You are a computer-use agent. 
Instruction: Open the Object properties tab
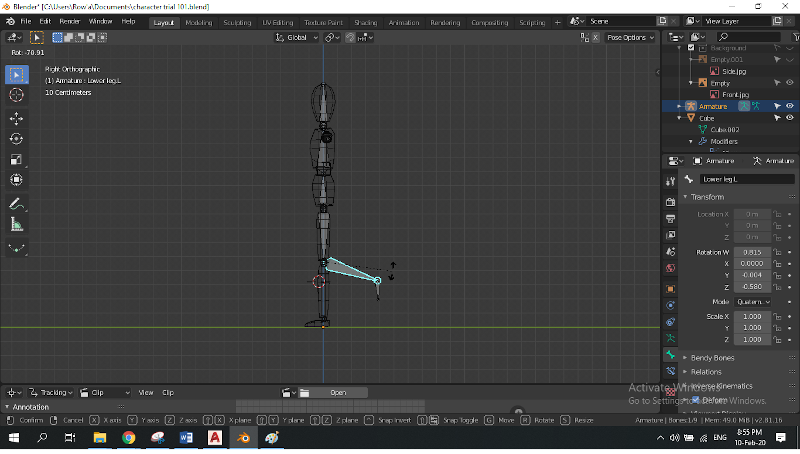coord(670,289)
